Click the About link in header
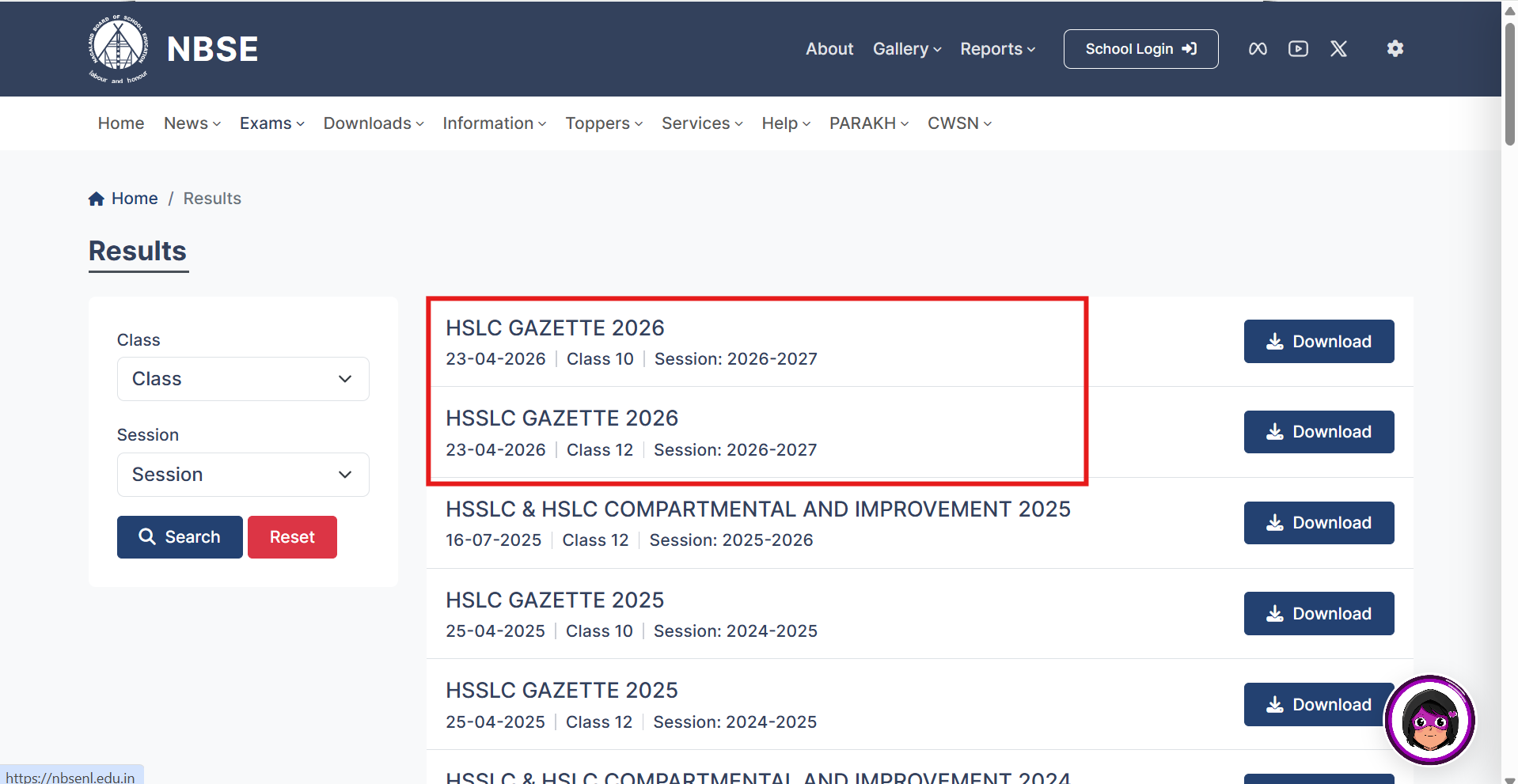This screenshot has width=1518, height=784. (829, 49)
